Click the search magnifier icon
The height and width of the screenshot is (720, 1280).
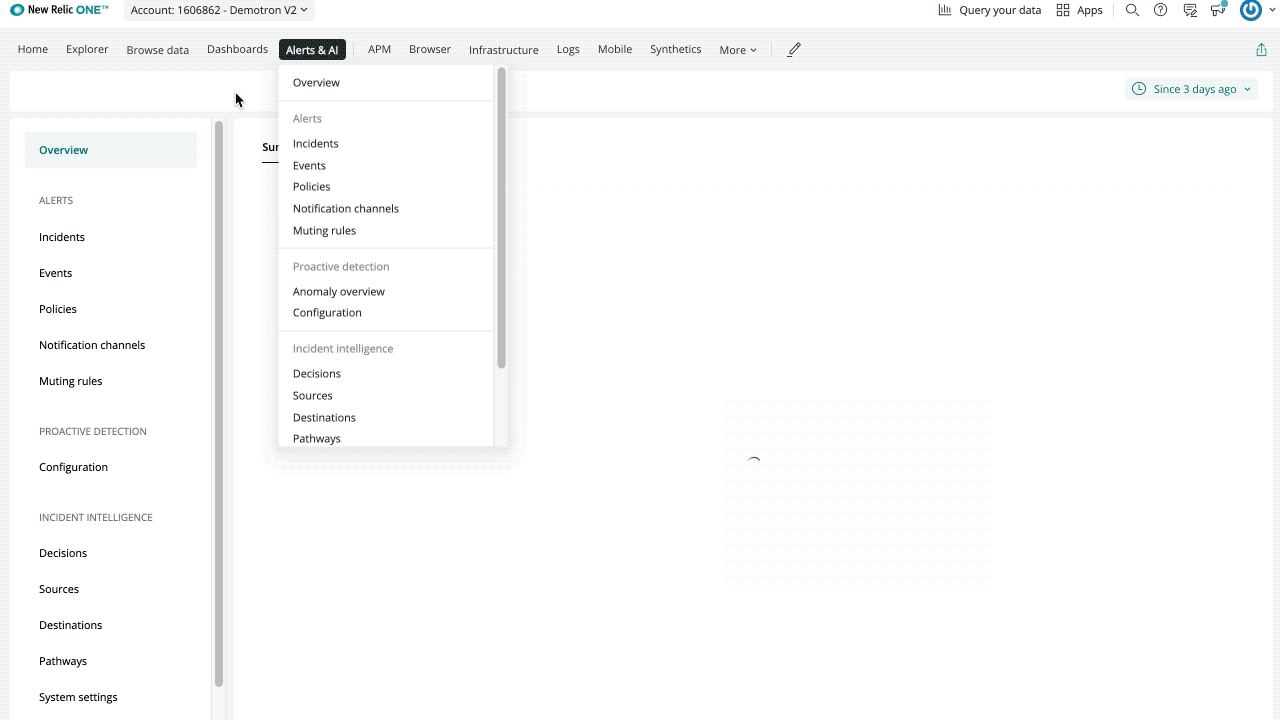coord(1132,10)
